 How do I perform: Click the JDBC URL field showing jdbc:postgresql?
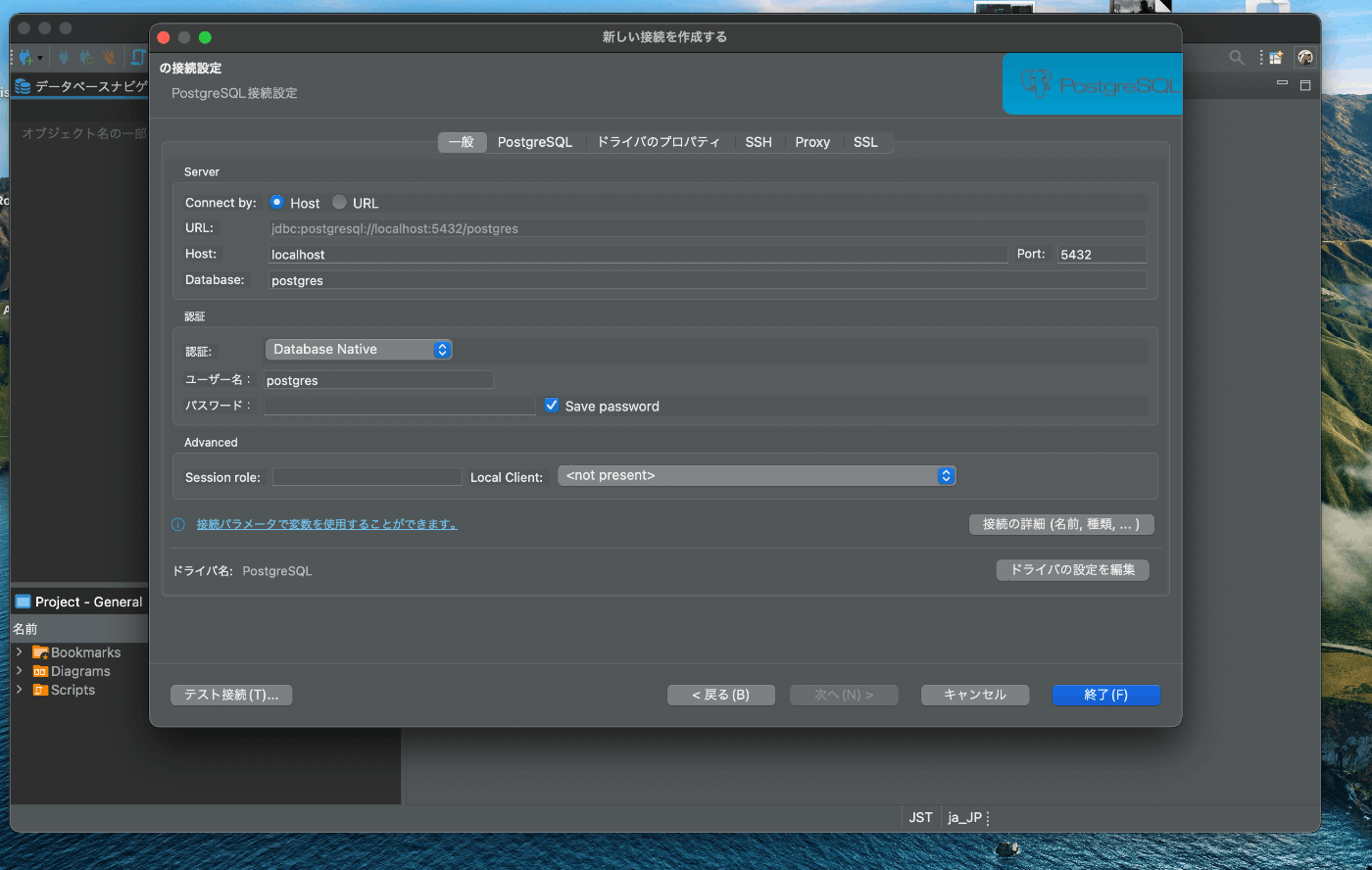tap(708, 228)
